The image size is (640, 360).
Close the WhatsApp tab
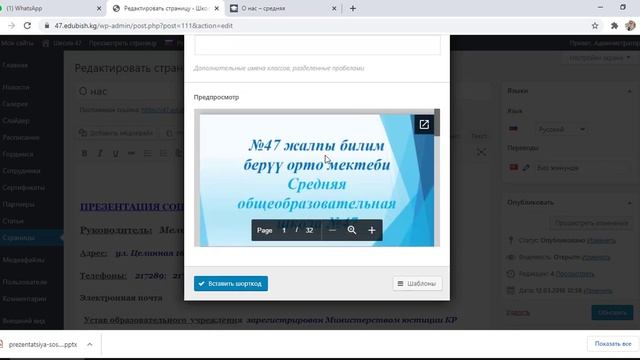click(x=99, y=8)
